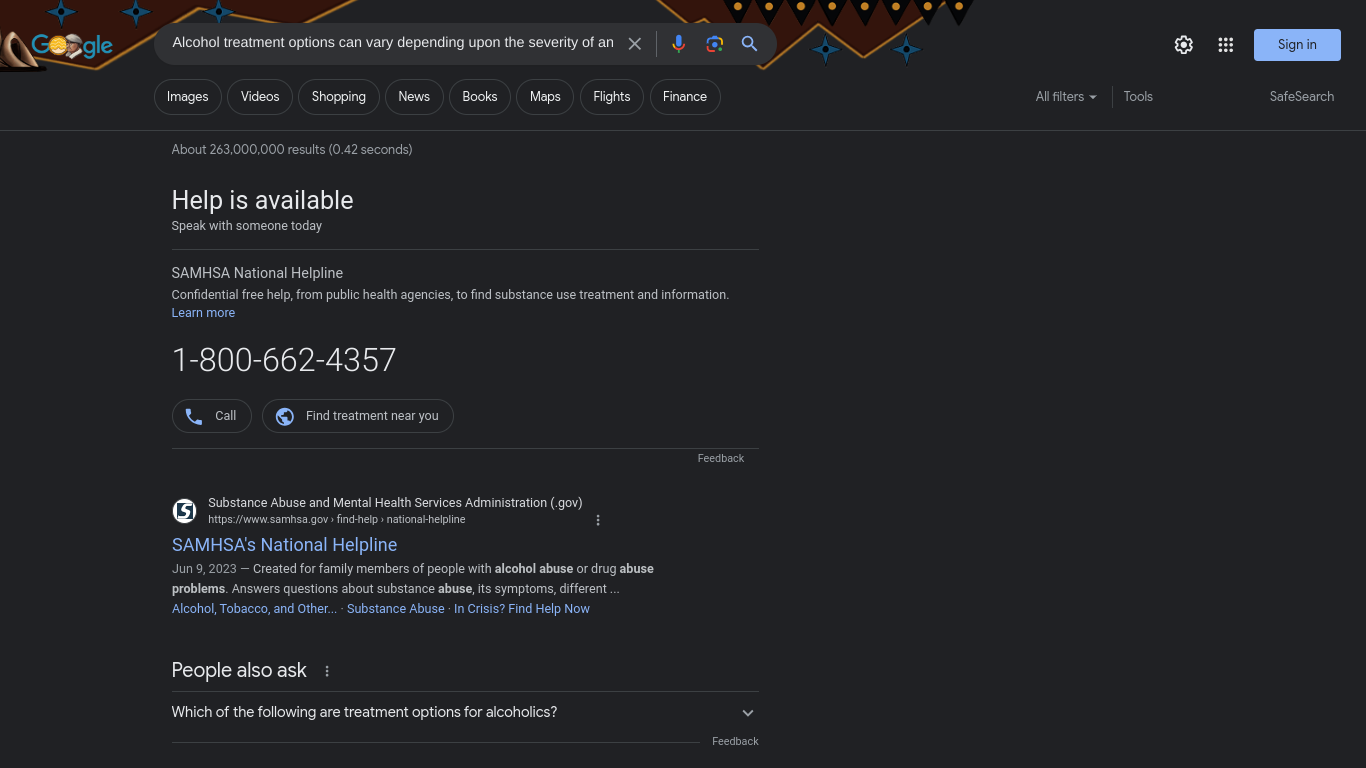Open the Alcohol, Tobacco, and Other... sitelink
The width and height of the screenshot is (1366, 768).
coord(254,609)
